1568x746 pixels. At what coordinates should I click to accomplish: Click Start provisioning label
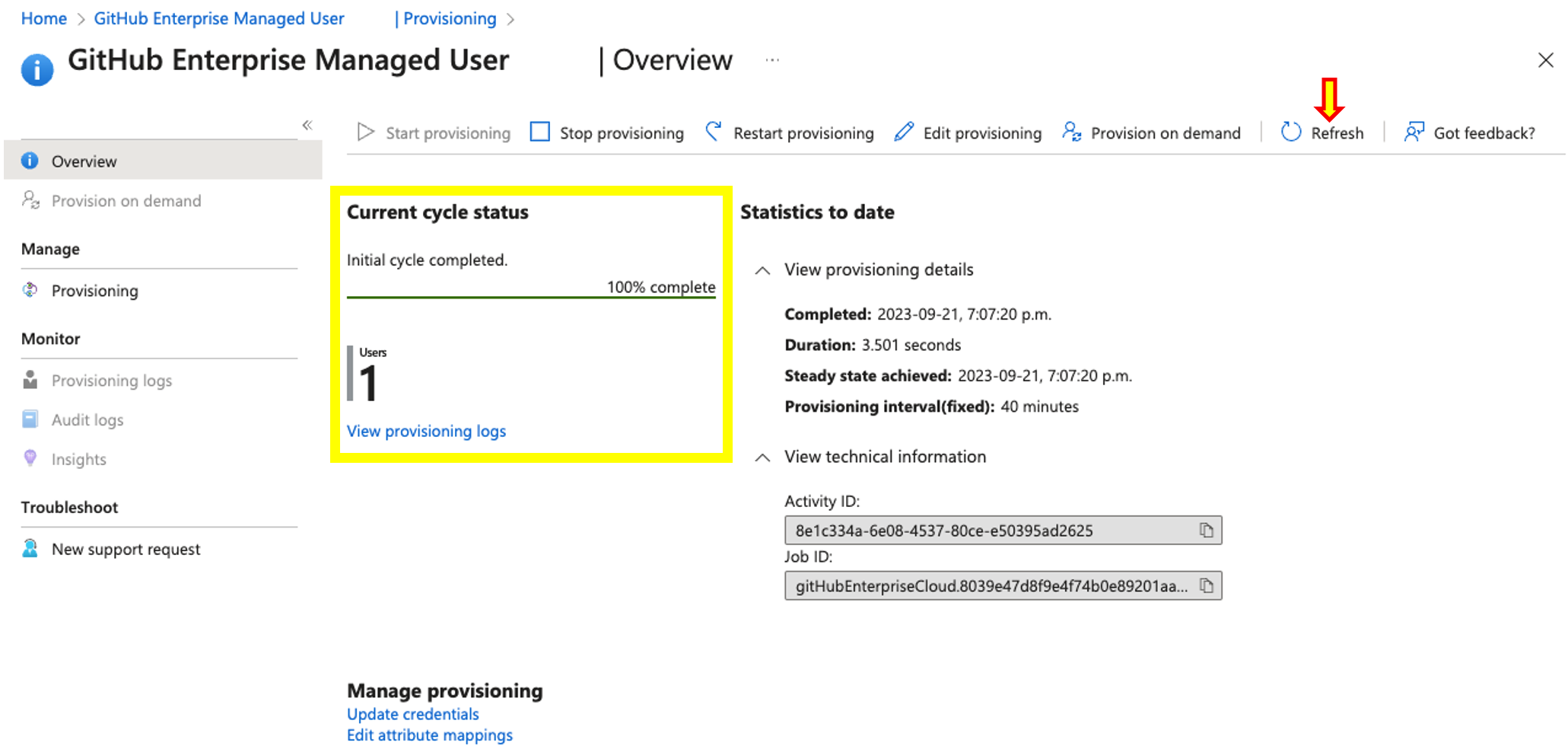[448, 133]
